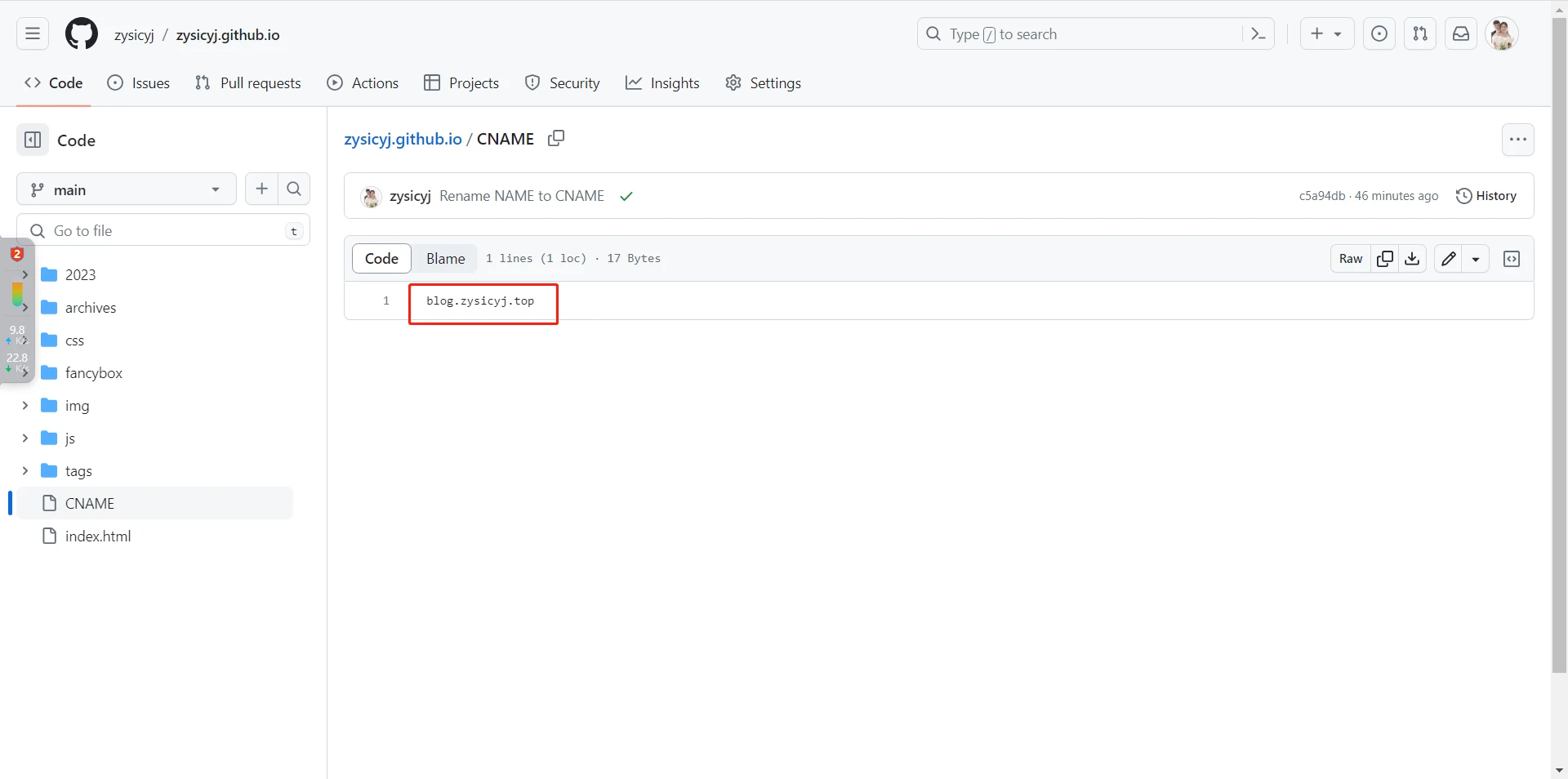Expand the 2023 folder
This screenshot has width=1568, height=779.
[x=25, y=275]
